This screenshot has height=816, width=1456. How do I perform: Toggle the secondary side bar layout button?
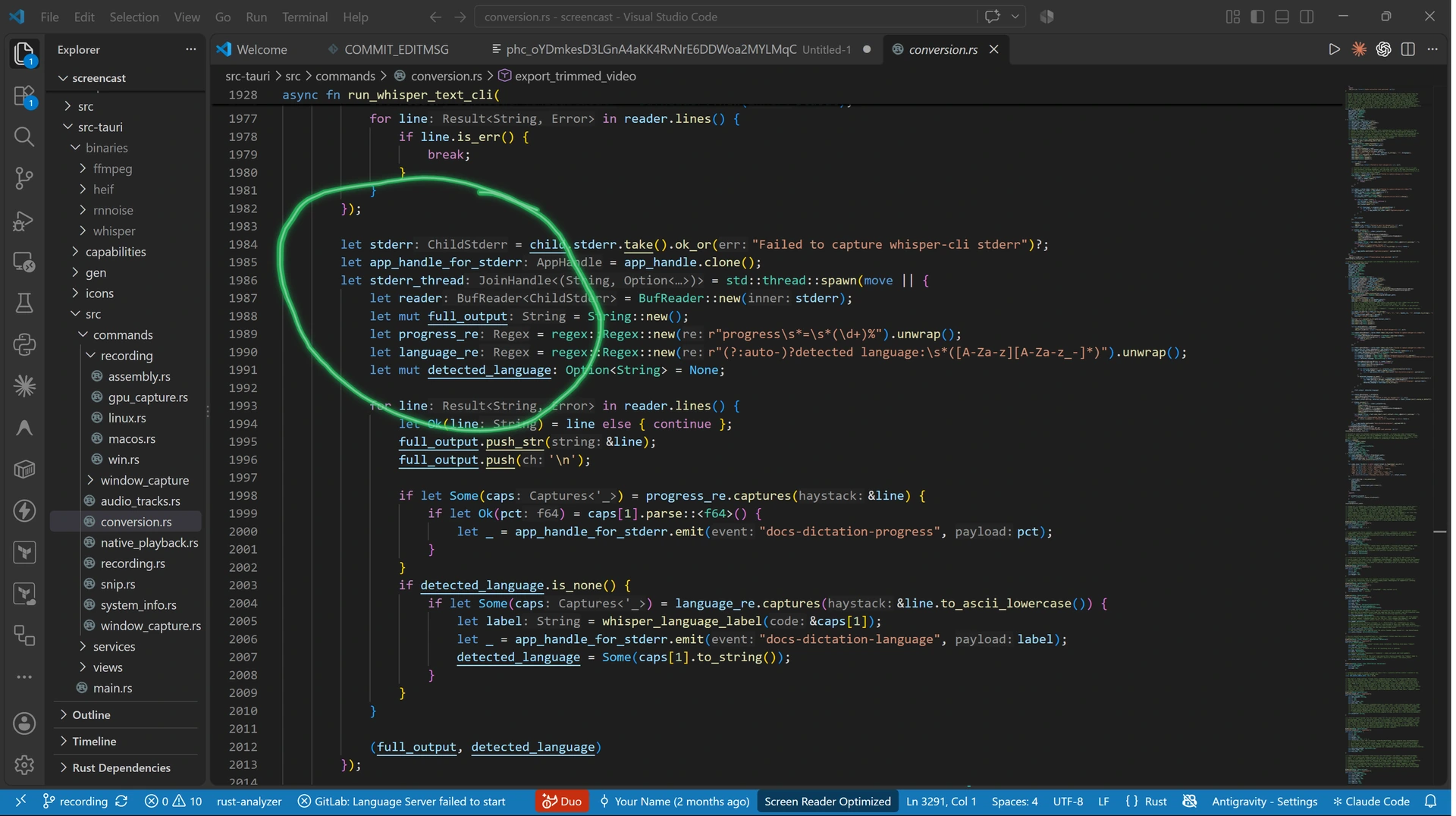coord(1307,17)
